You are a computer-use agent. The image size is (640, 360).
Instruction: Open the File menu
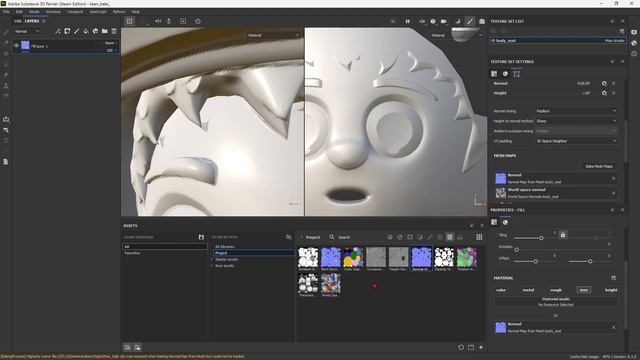(x=6, y=12)
